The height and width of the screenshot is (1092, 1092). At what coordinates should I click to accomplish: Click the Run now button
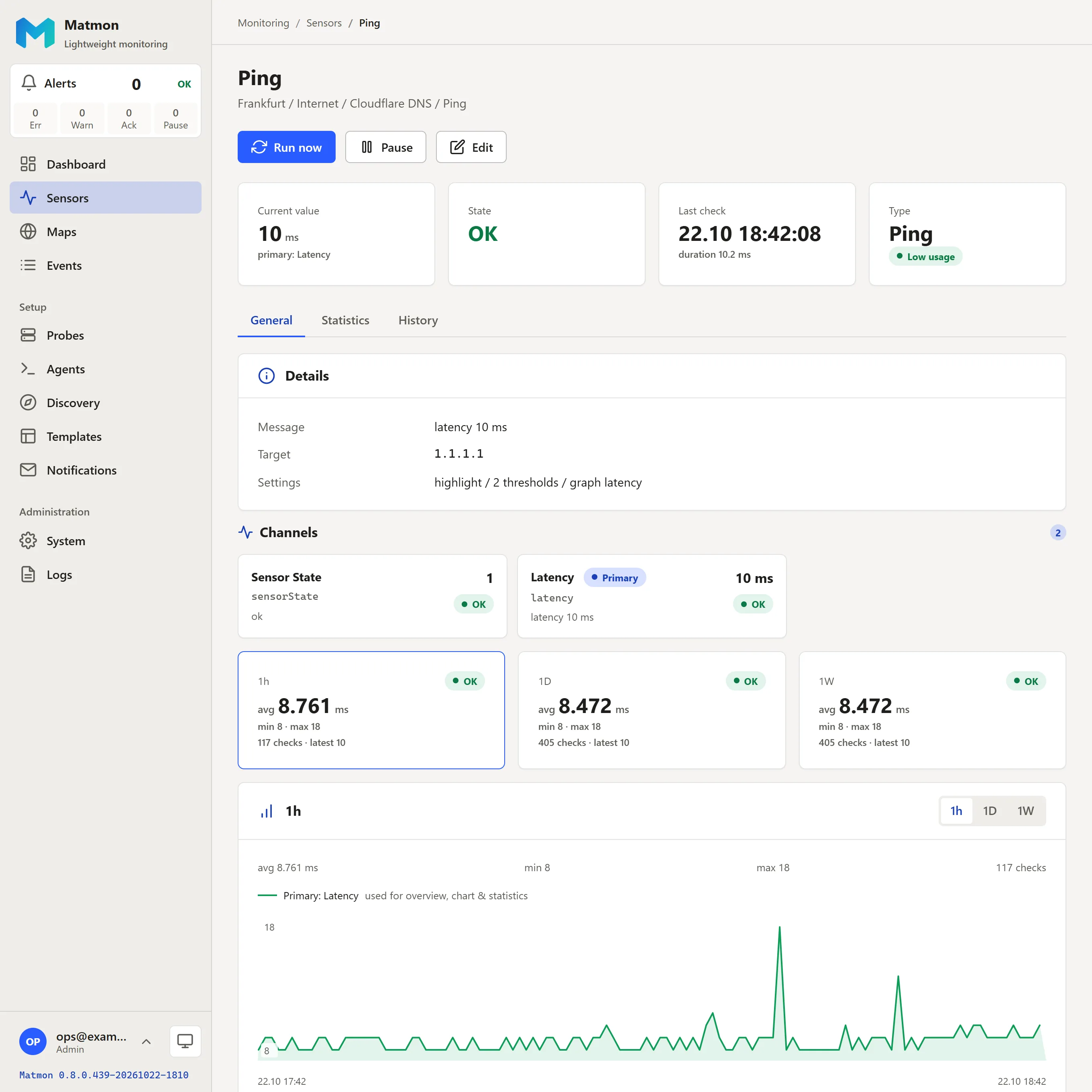click(x=286, y=147)
